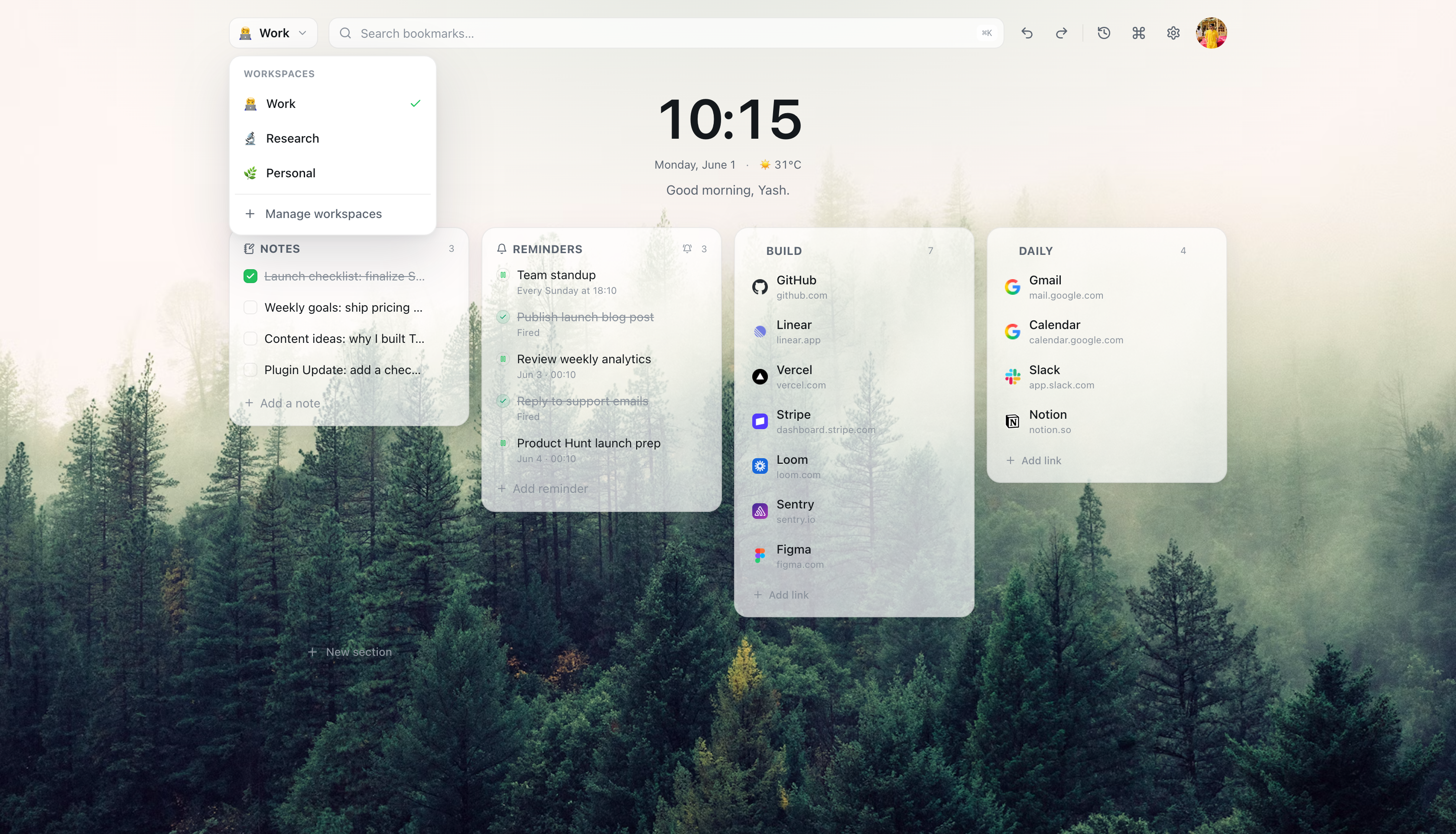The height and width of the screenshot is (834, 1456).
Task: Click the Good morning, Yash greeting
Action: [728, 190]
